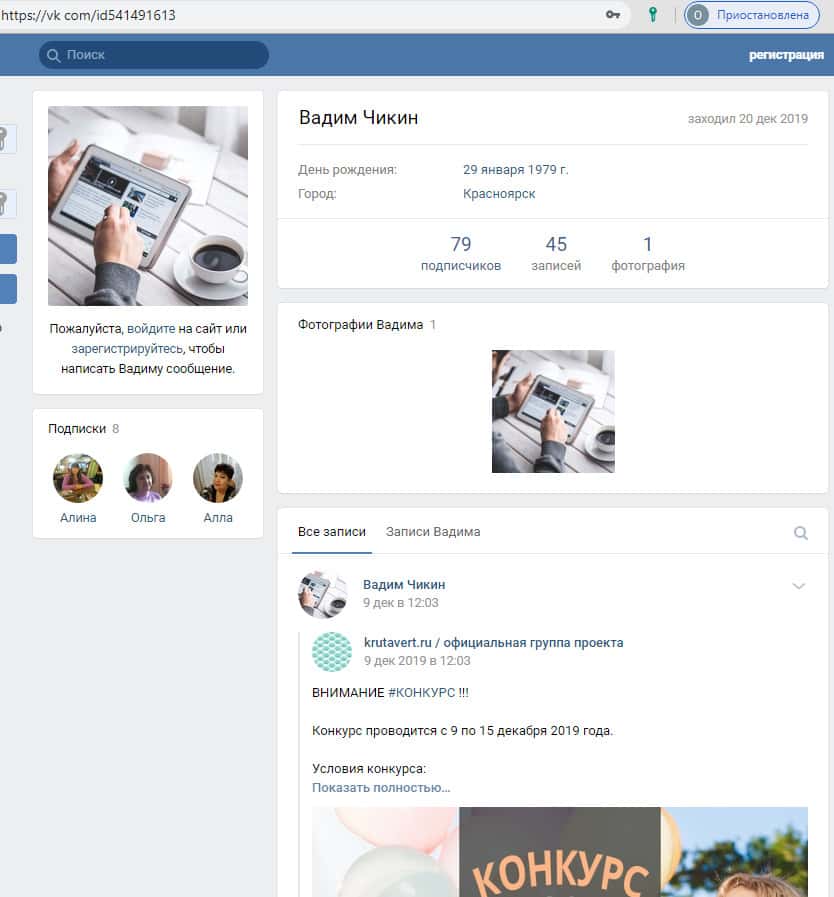This screenshot has width=834, height=897.
Task: Click the 'войдите' login link
Action: 151,328
